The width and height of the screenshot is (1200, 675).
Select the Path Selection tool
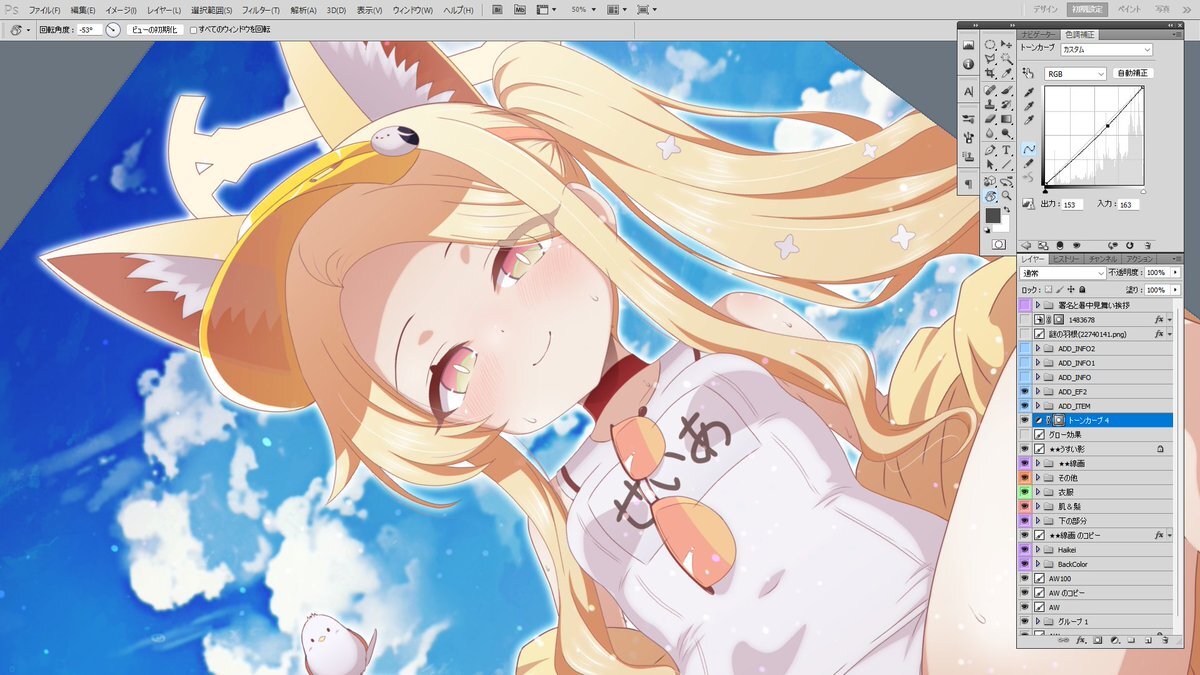989,165
